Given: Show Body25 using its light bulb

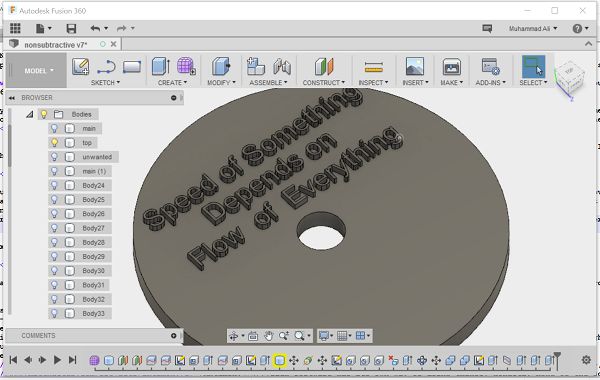Looking at the screenshot, I should (54, 199).
